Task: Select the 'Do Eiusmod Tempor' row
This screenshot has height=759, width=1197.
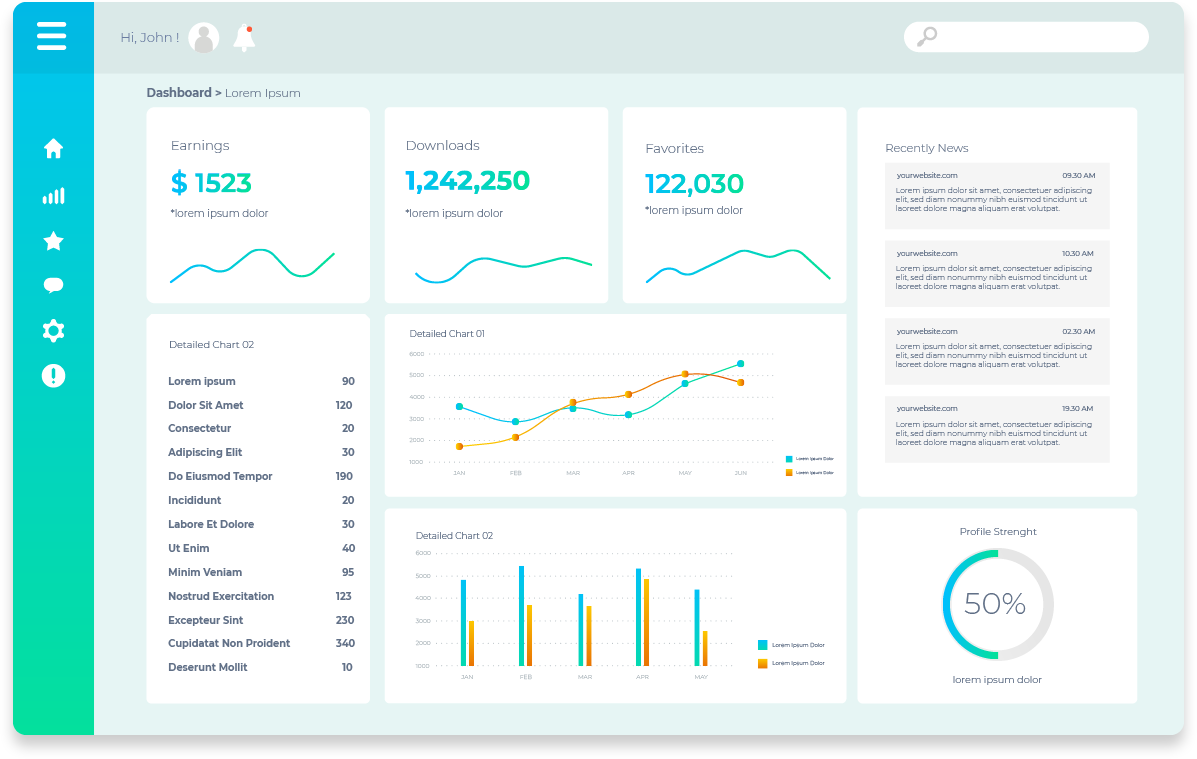Action: click(x=261, y=476)
